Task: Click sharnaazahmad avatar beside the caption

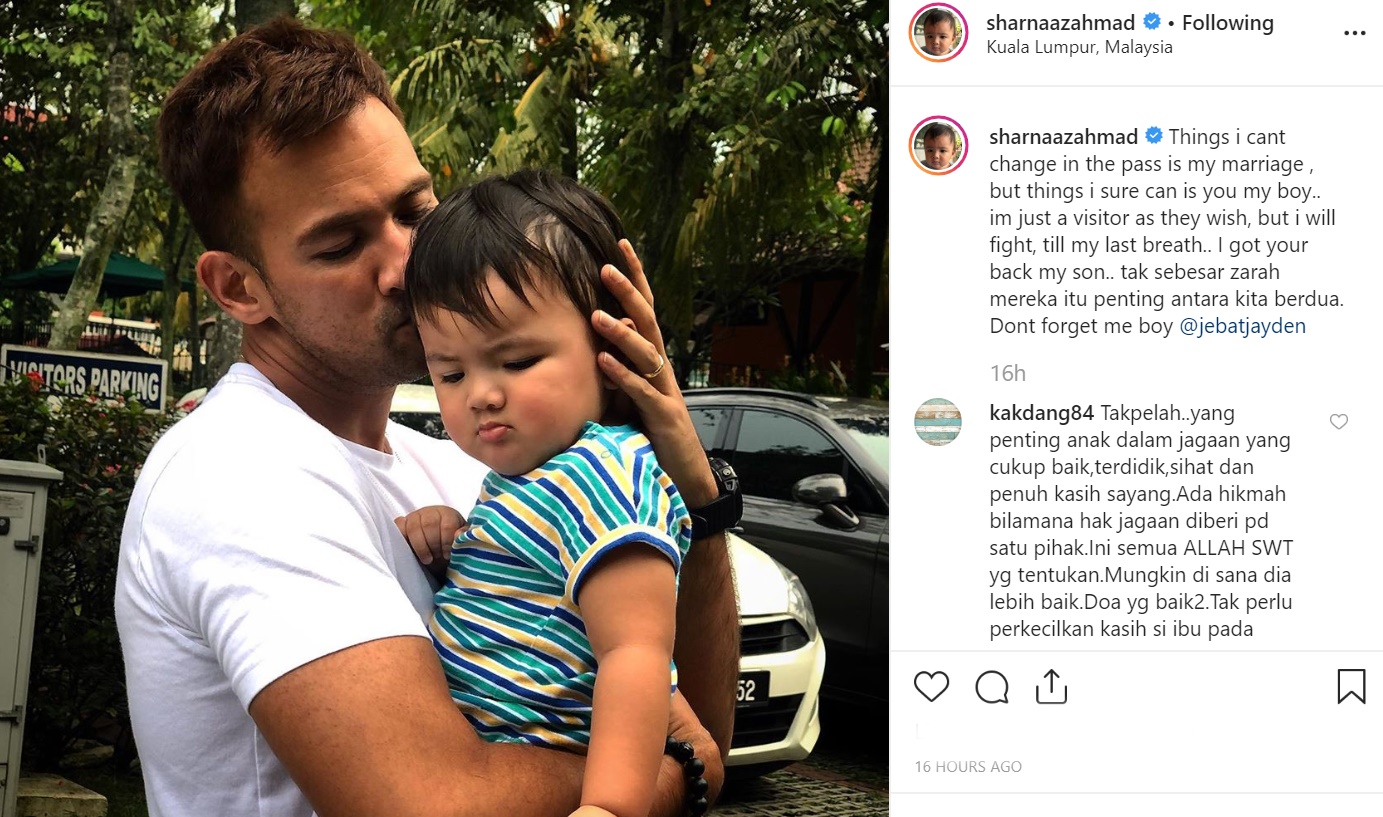Action: [938, 146]
